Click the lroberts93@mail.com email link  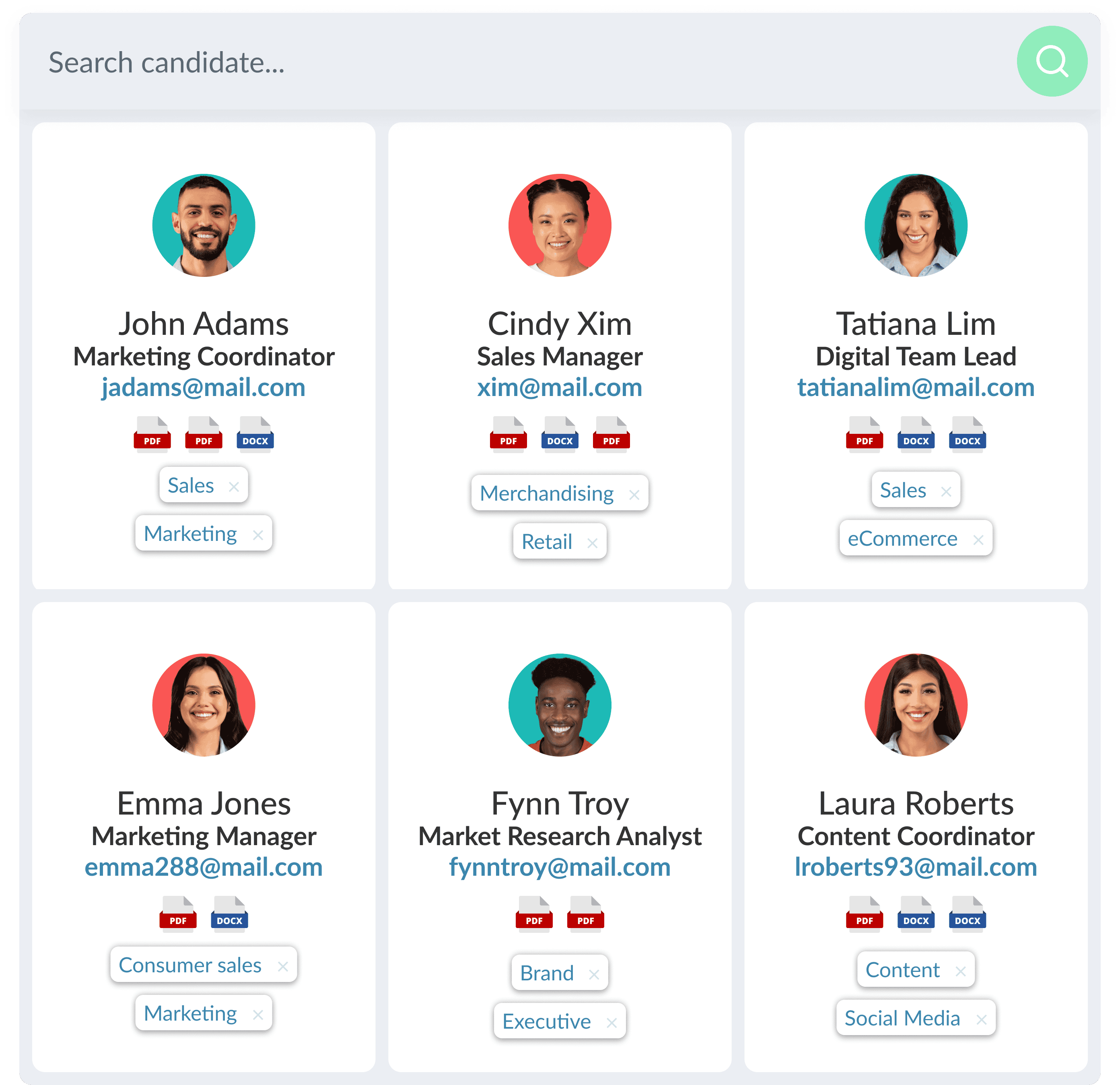coord(915,867)
